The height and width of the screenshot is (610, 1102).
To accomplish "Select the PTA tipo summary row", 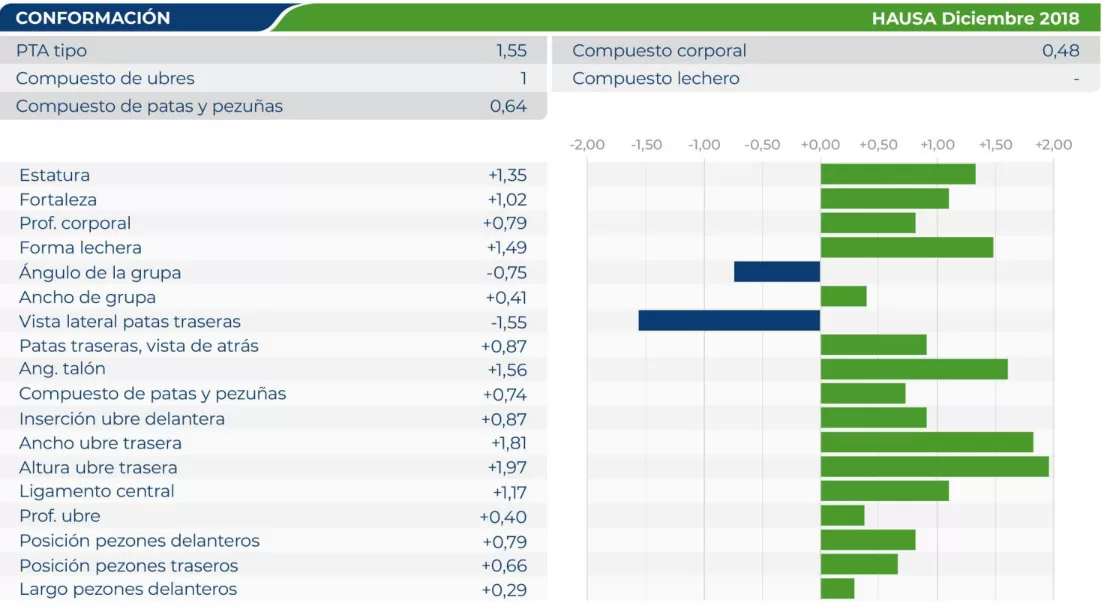I will [x=272, y=50].
